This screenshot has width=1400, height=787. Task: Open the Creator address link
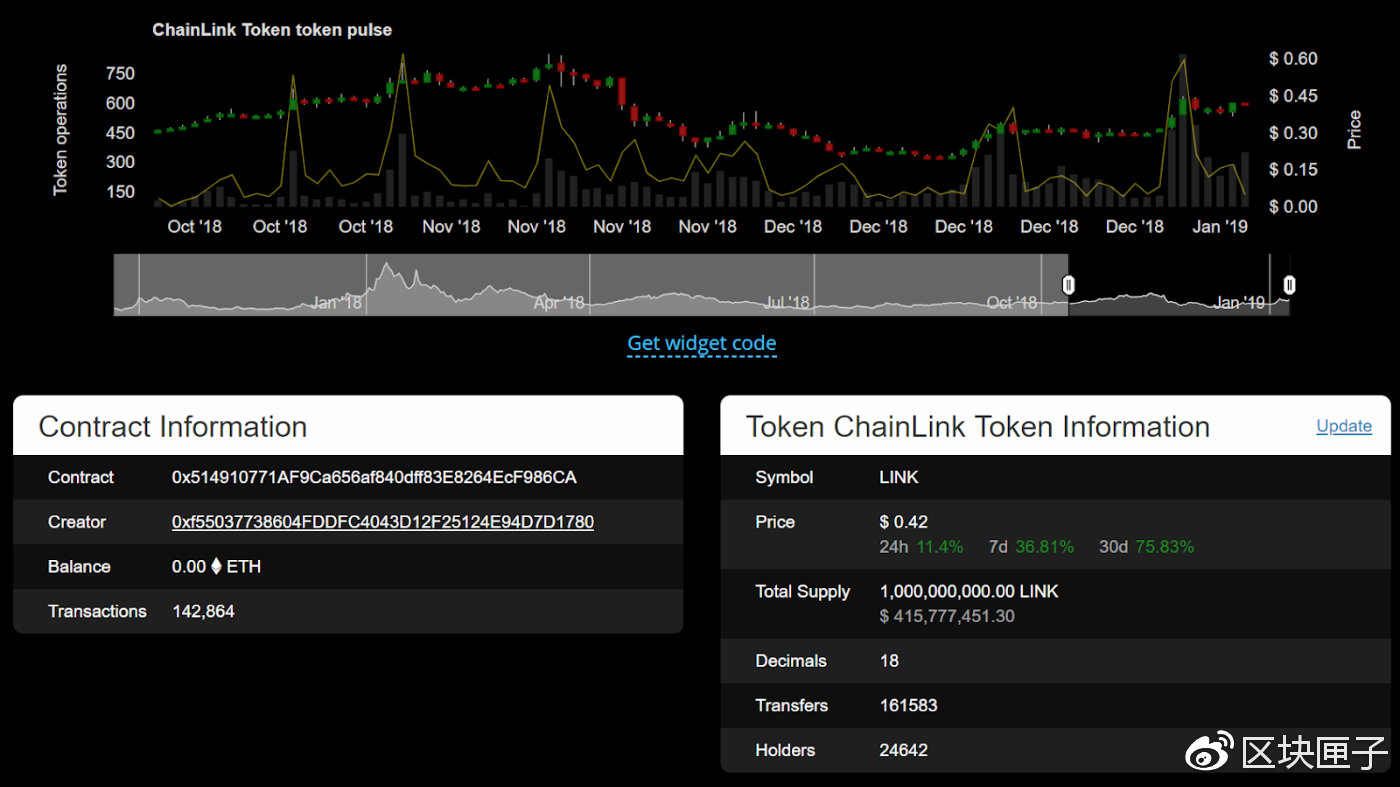click(x=383, y=522)
